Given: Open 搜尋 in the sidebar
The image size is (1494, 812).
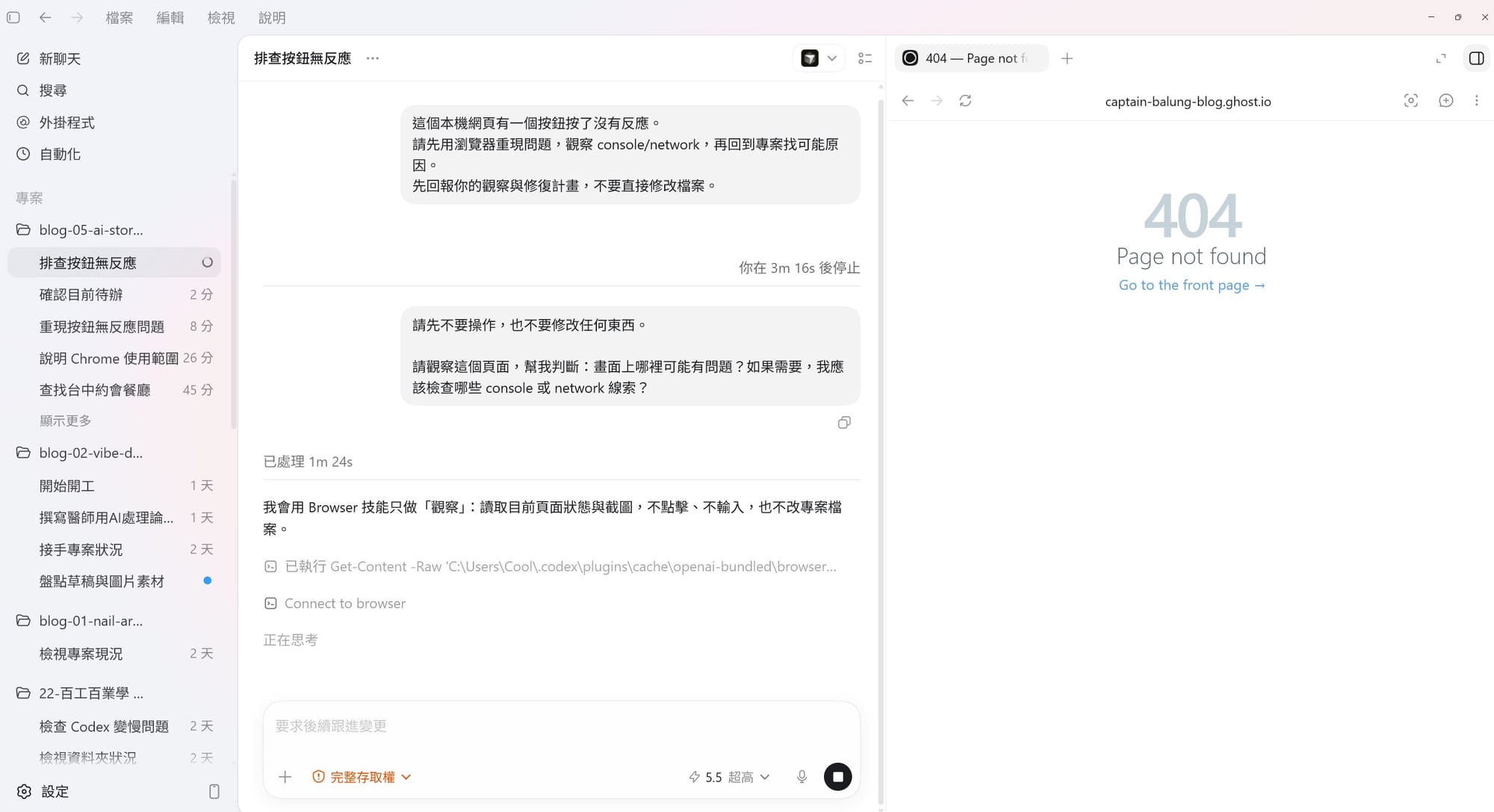Looking at the screenshot, I should pyautogui.click(x=116, y=90).
